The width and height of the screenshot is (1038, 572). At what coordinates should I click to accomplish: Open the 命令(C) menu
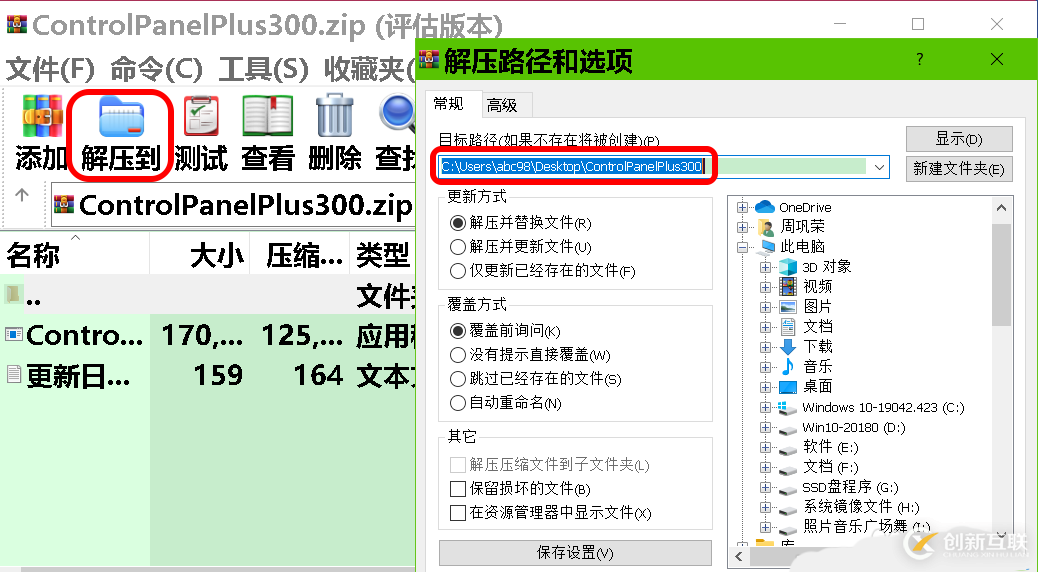156,69
